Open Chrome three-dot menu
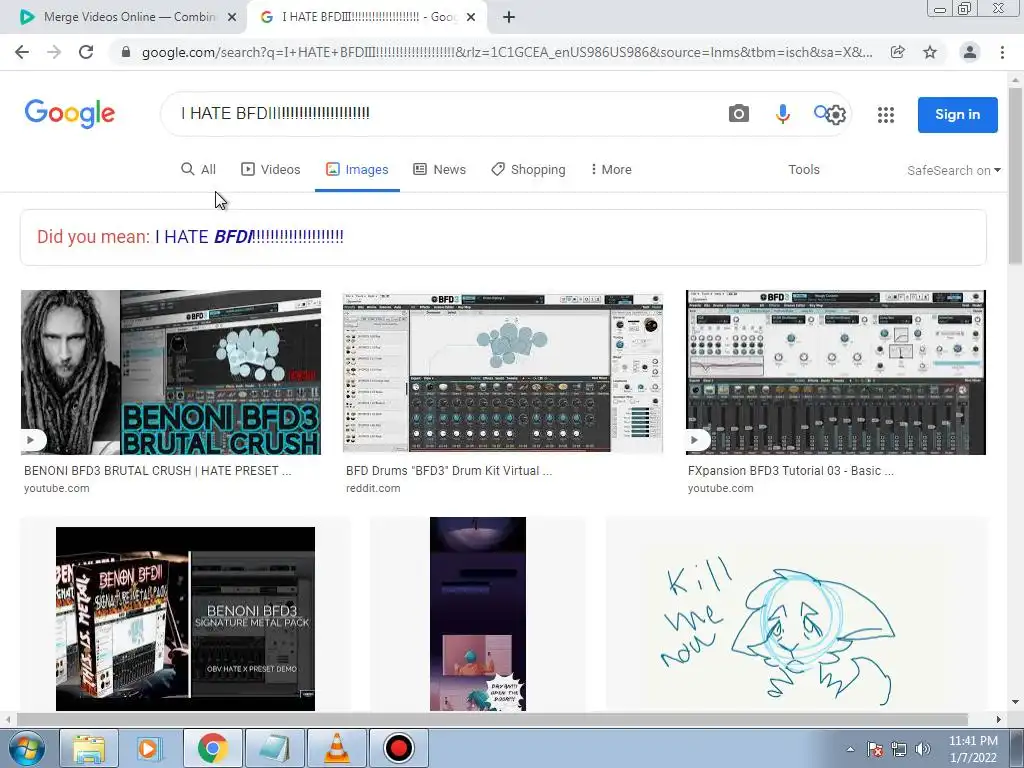 (1002, 52)
